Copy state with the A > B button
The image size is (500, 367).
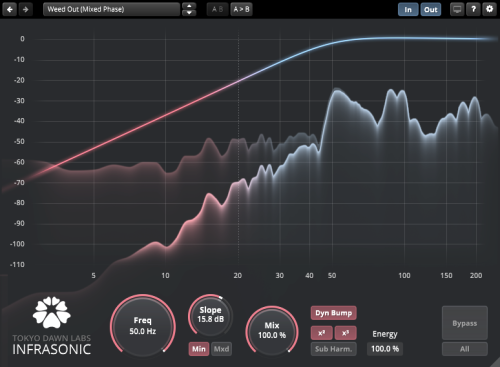[x=241, y=9]
